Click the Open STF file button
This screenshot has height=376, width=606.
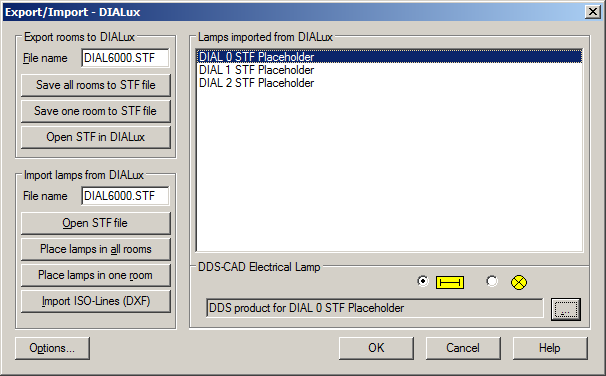(x=95, y=223)
